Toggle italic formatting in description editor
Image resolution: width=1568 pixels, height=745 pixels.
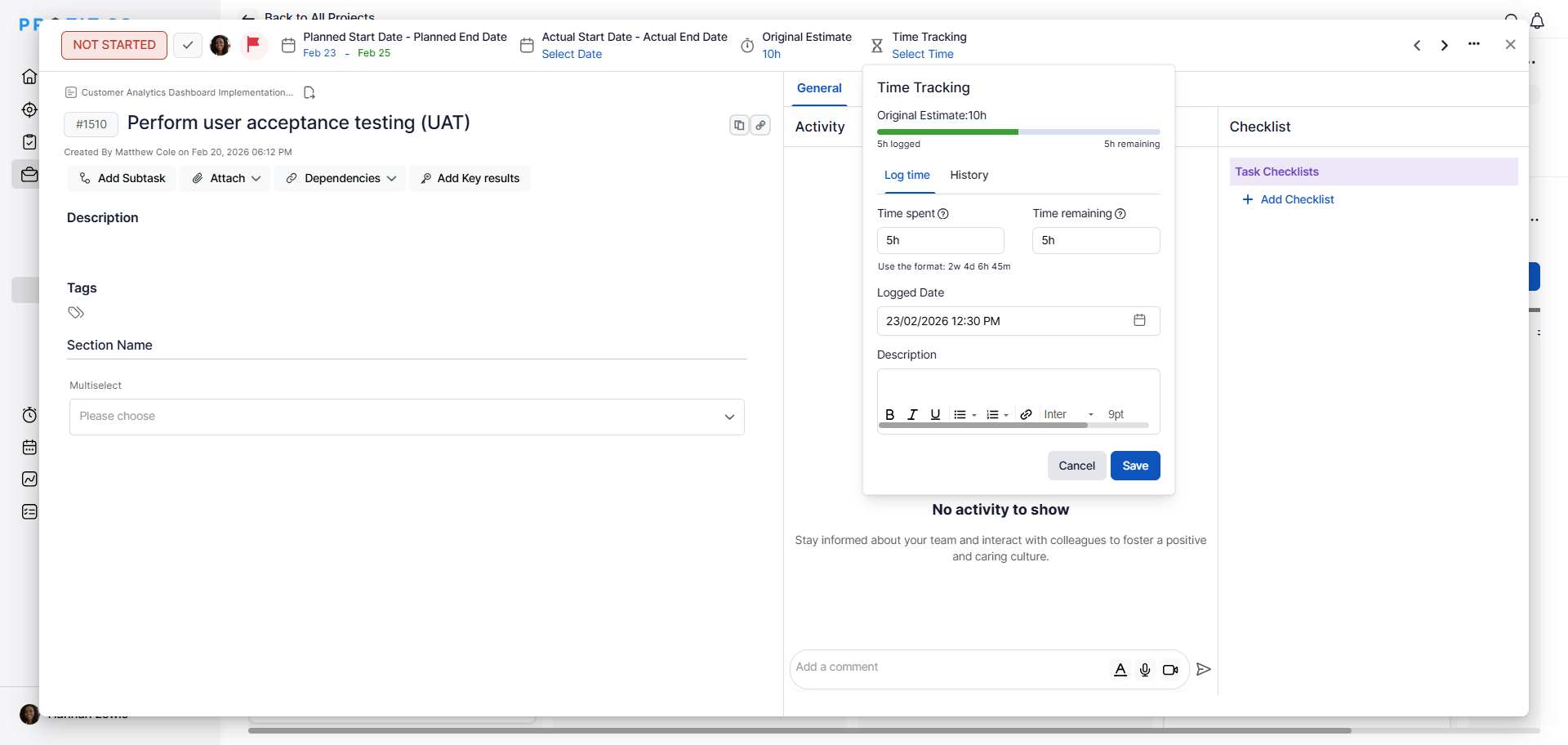coord(912,414)
